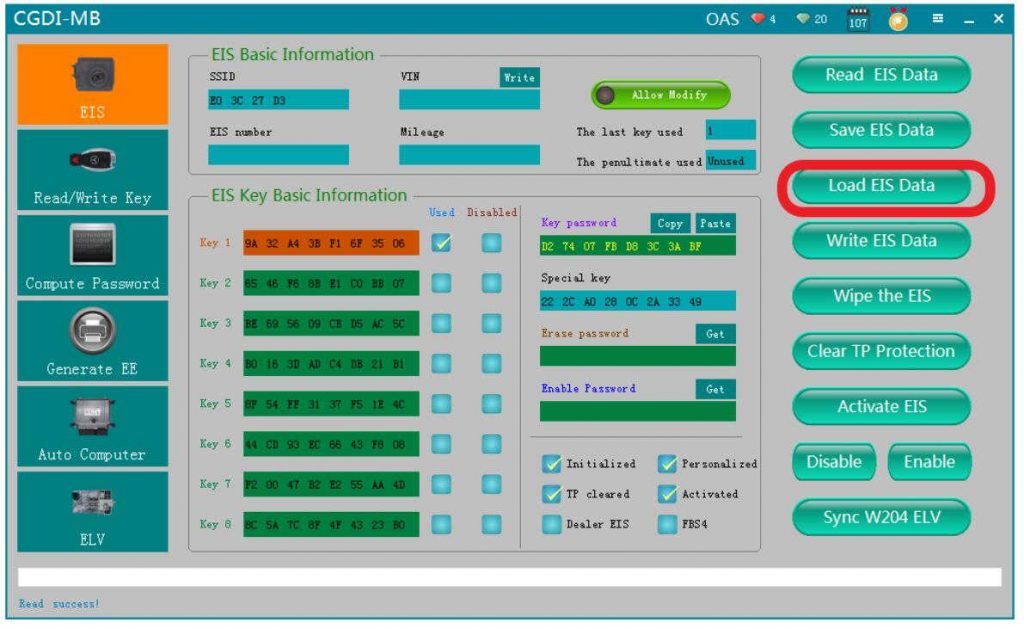Click the Enable button

click(x=929, y=462)
